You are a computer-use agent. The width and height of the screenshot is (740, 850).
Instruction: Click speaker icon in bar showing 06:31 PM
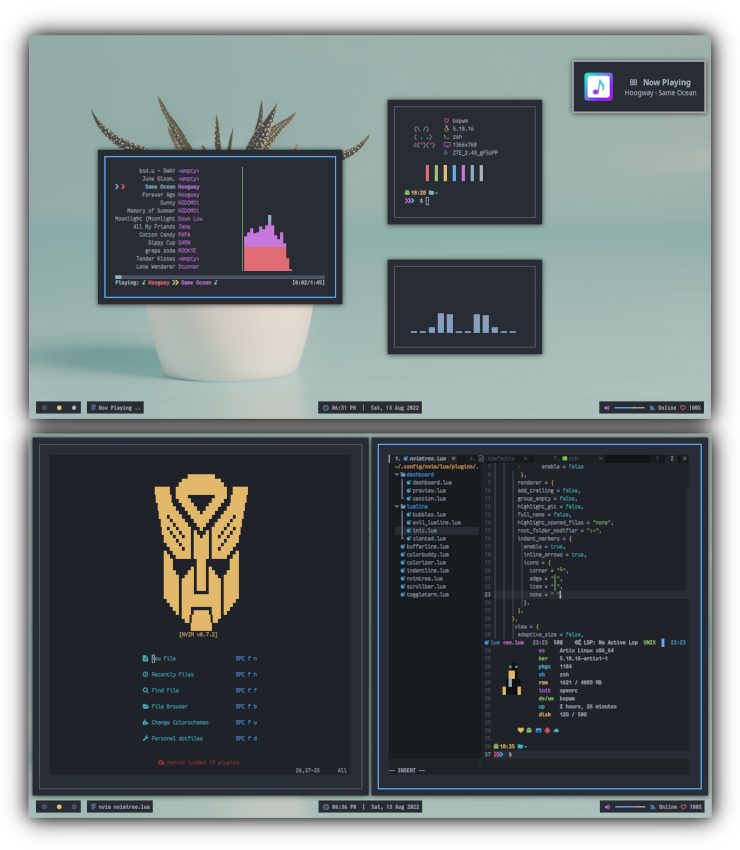click(607, 408)
